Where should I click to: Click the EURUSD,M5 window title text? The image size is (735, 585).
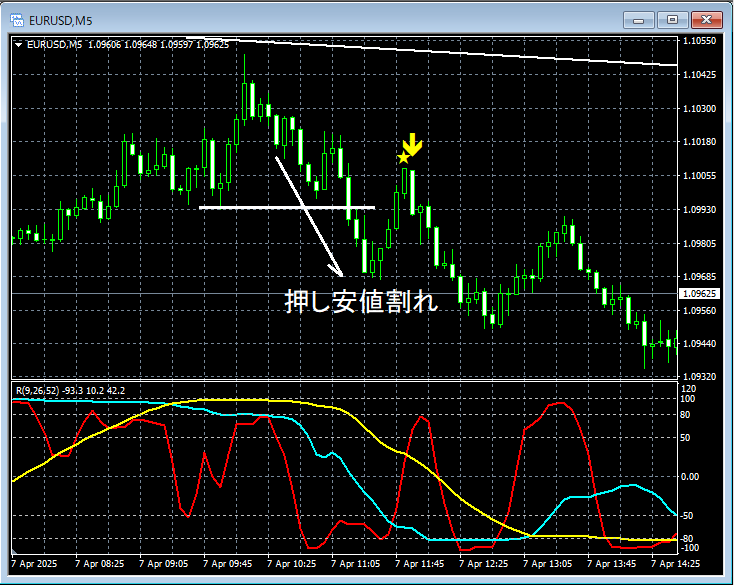pos(60,21)
